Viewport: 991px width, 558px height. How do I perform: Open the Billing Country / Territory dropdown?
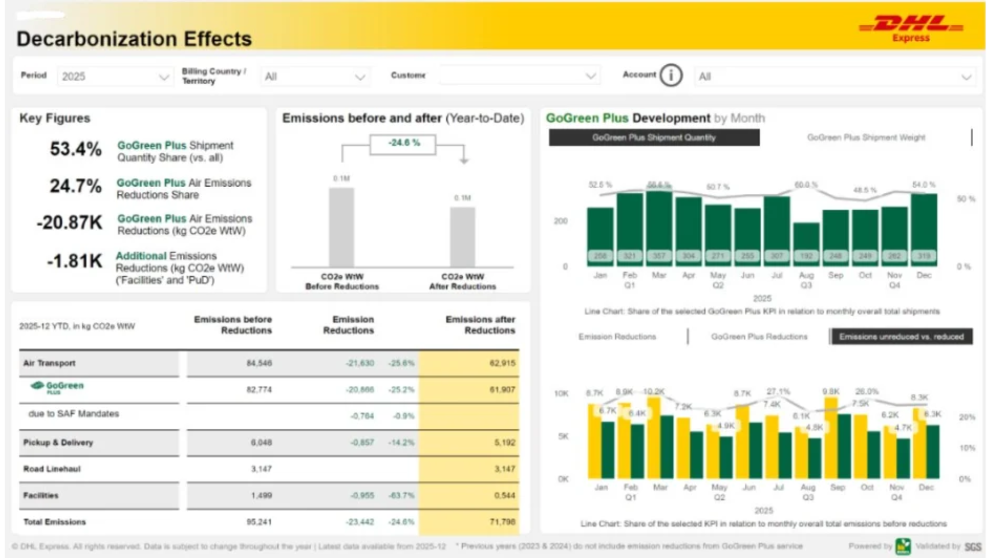click(x=315, y=76)
